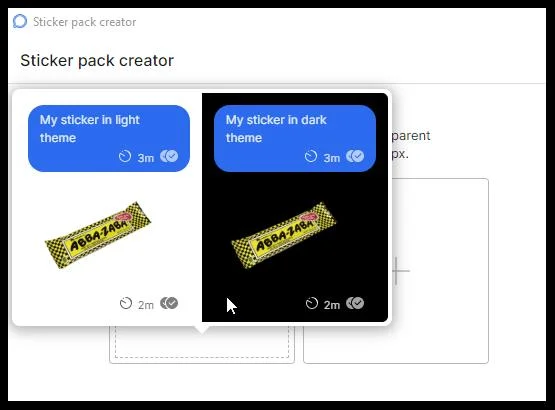Viewport: 555px width, 410px height.
Task: Click the plus icon to add sticker
Action: 399,271
